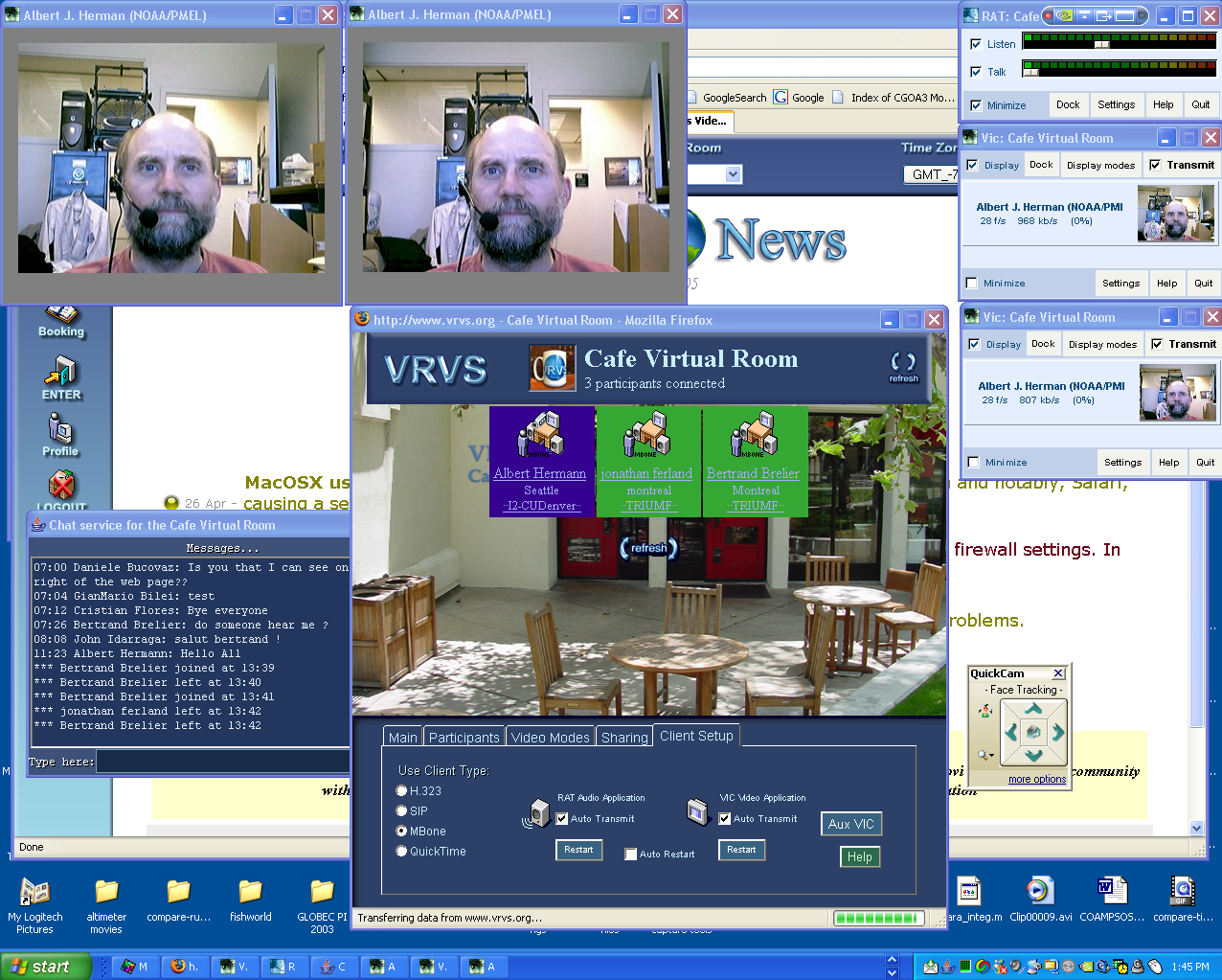Viewport: 1222px width, 980px height.
Task: Click the LOGOUT icon in the sidebar
Action: tap(61, 484)
